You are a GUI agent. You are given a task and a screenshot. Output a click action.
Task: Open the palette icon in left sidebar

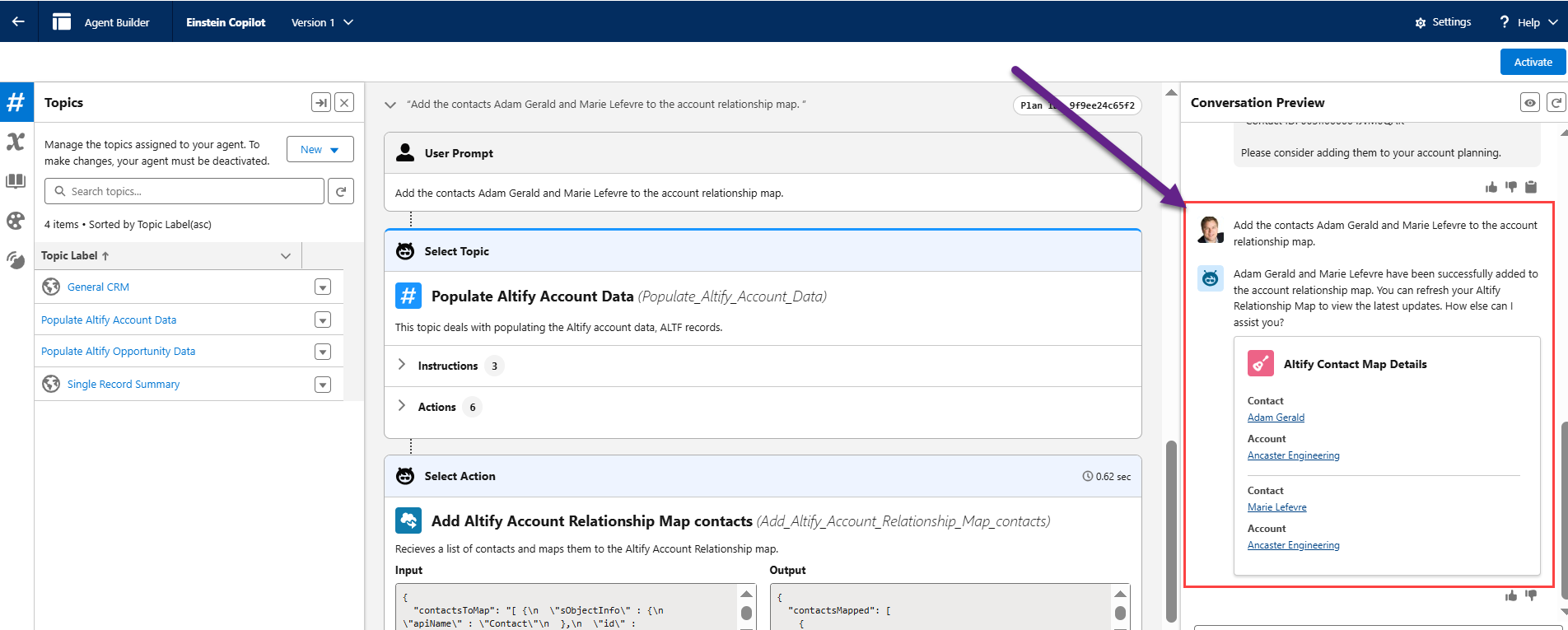pyautogui.click(x=16, y=221)
